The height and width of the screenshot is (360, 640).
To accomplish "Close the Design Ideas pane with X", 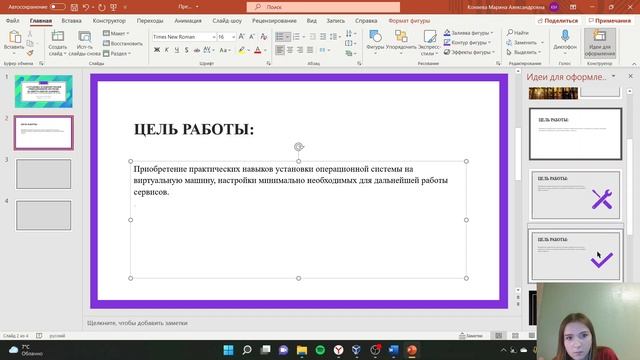I will pos(630,76).
